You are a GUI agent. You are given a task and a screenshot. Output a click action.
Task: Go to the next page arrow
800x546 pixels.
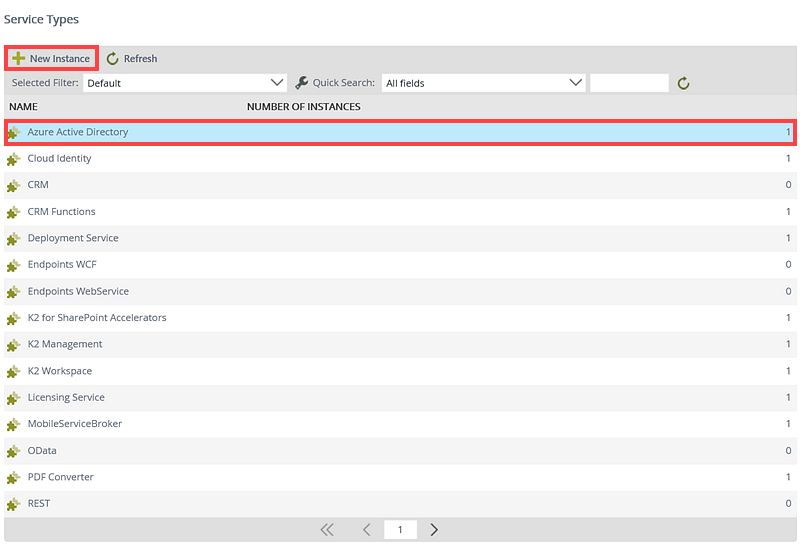click(x=434, y=530)
